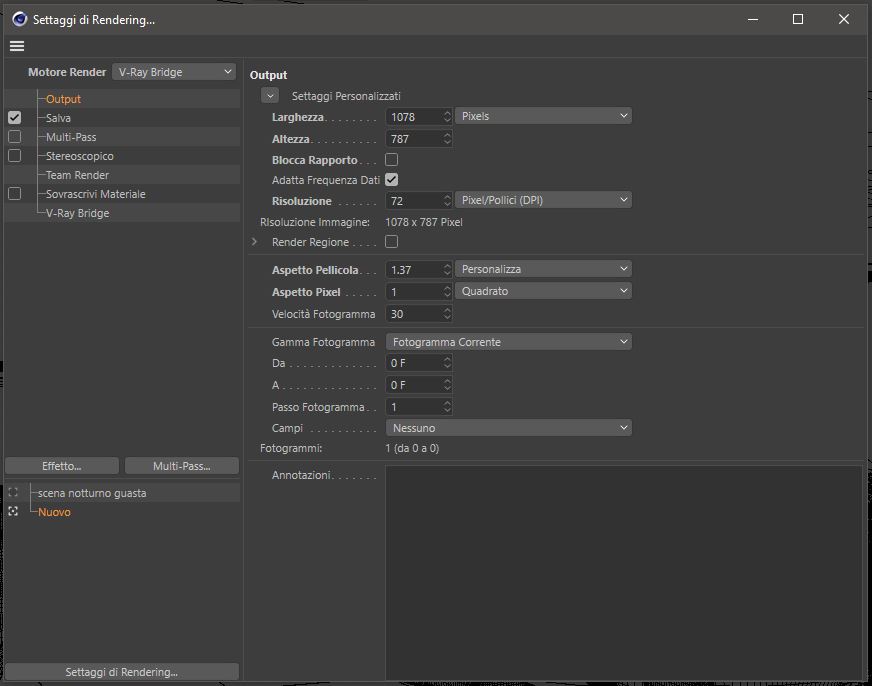Open the Pixels unit dropdown
This screenshot has height=686, width=872.
(543, 116)
